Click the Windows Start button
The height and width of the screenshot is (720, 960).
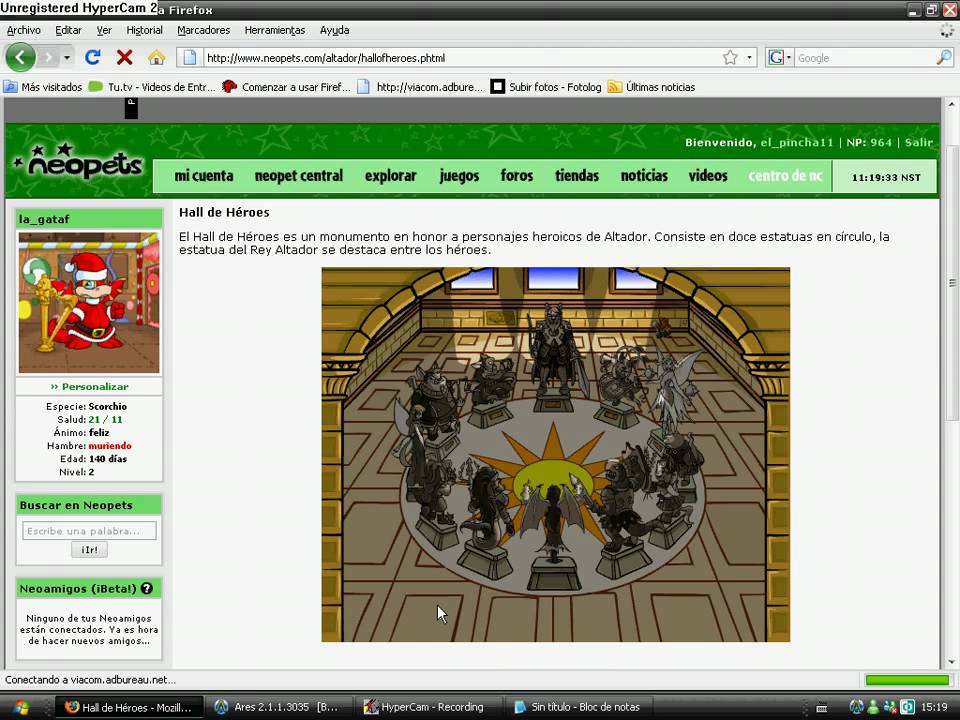click(22, 708)
